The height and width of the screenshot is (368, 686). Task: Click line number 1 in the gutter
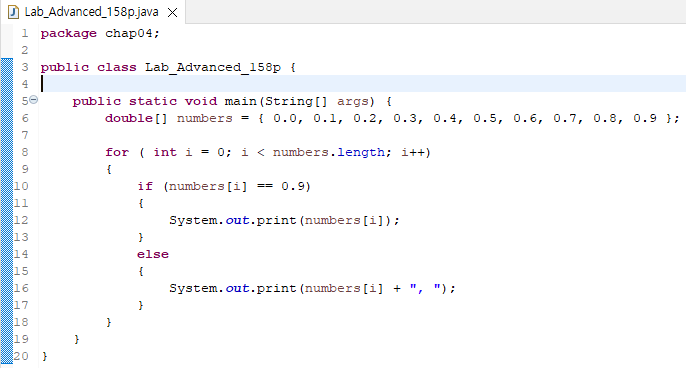[25, 33]
